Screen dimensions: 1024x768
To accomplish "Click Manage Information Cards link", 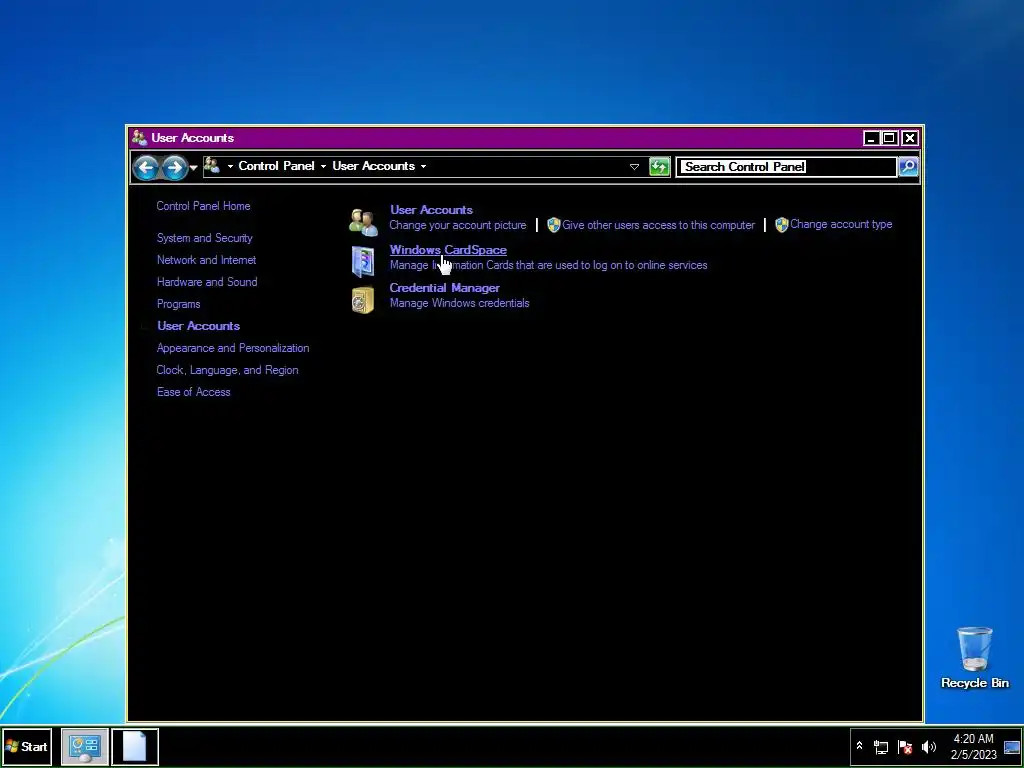I will (x=549, y=265).
